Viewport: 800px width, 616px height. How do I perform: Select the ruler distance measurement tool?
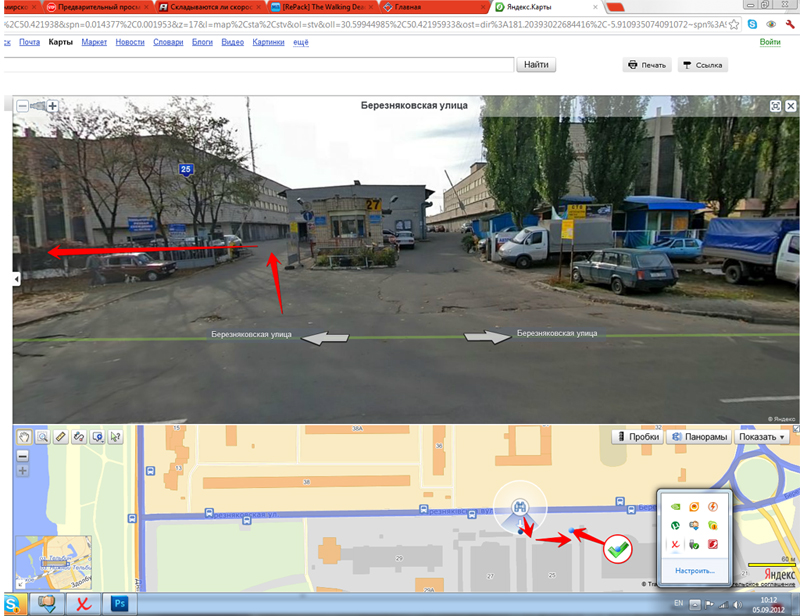tap(61, 437)
